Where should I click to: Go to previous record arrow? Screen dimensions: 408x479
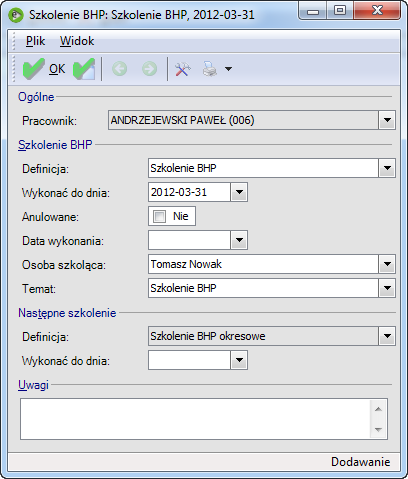(x=119, y=69)
